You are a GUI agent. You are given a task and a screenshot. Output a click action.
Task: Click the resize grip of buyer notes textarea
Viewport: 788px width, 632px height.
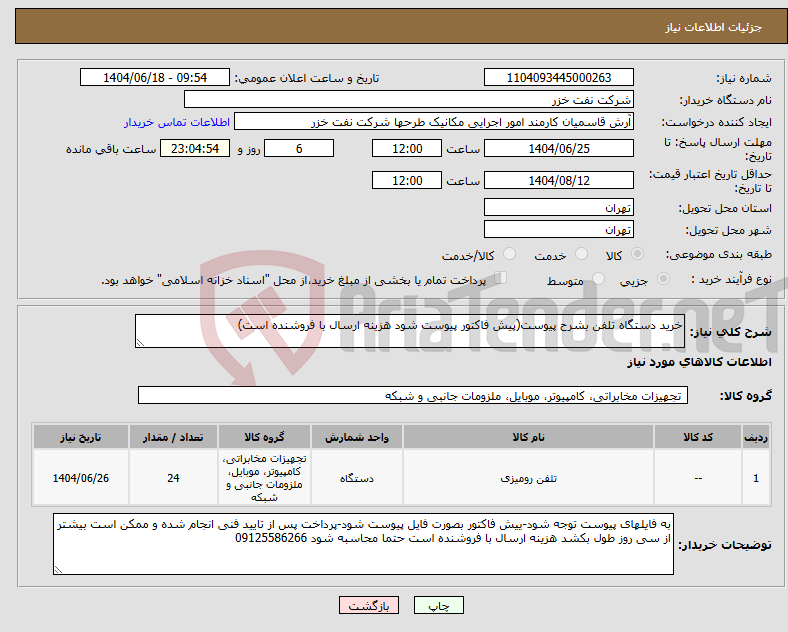click(x=58, y=570)
